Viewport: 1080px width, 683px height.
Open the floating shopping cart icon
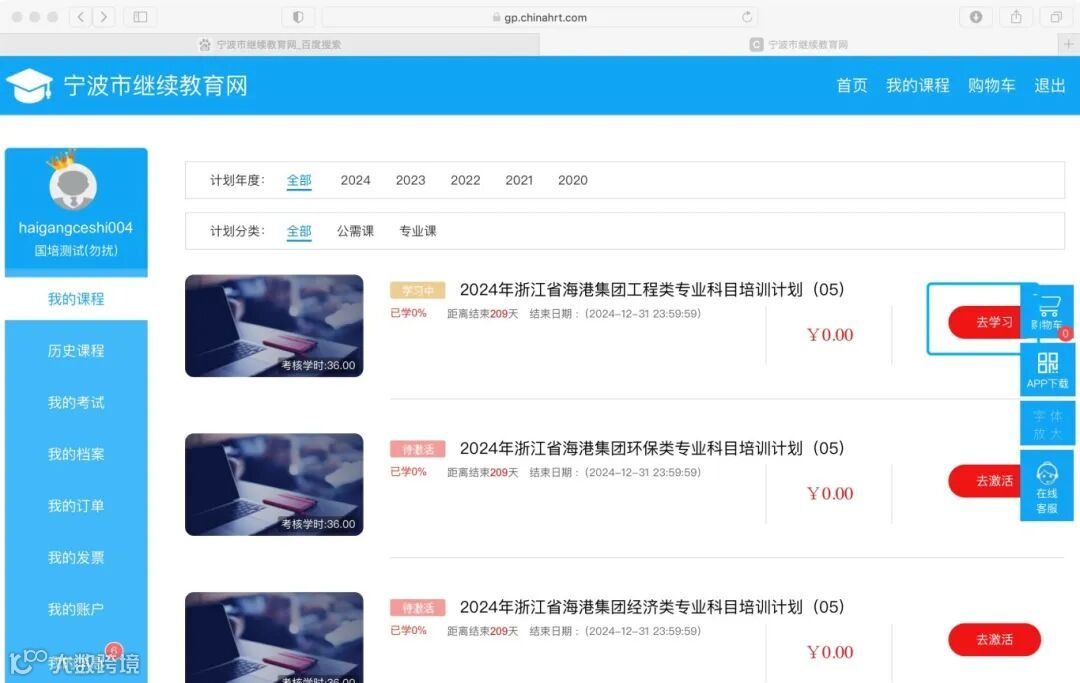(x=1047, y=311)
